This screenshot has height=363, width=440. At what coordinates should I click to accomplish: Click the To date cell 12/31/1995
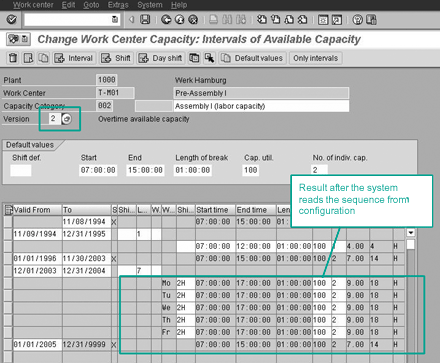[x=86, y=234]
